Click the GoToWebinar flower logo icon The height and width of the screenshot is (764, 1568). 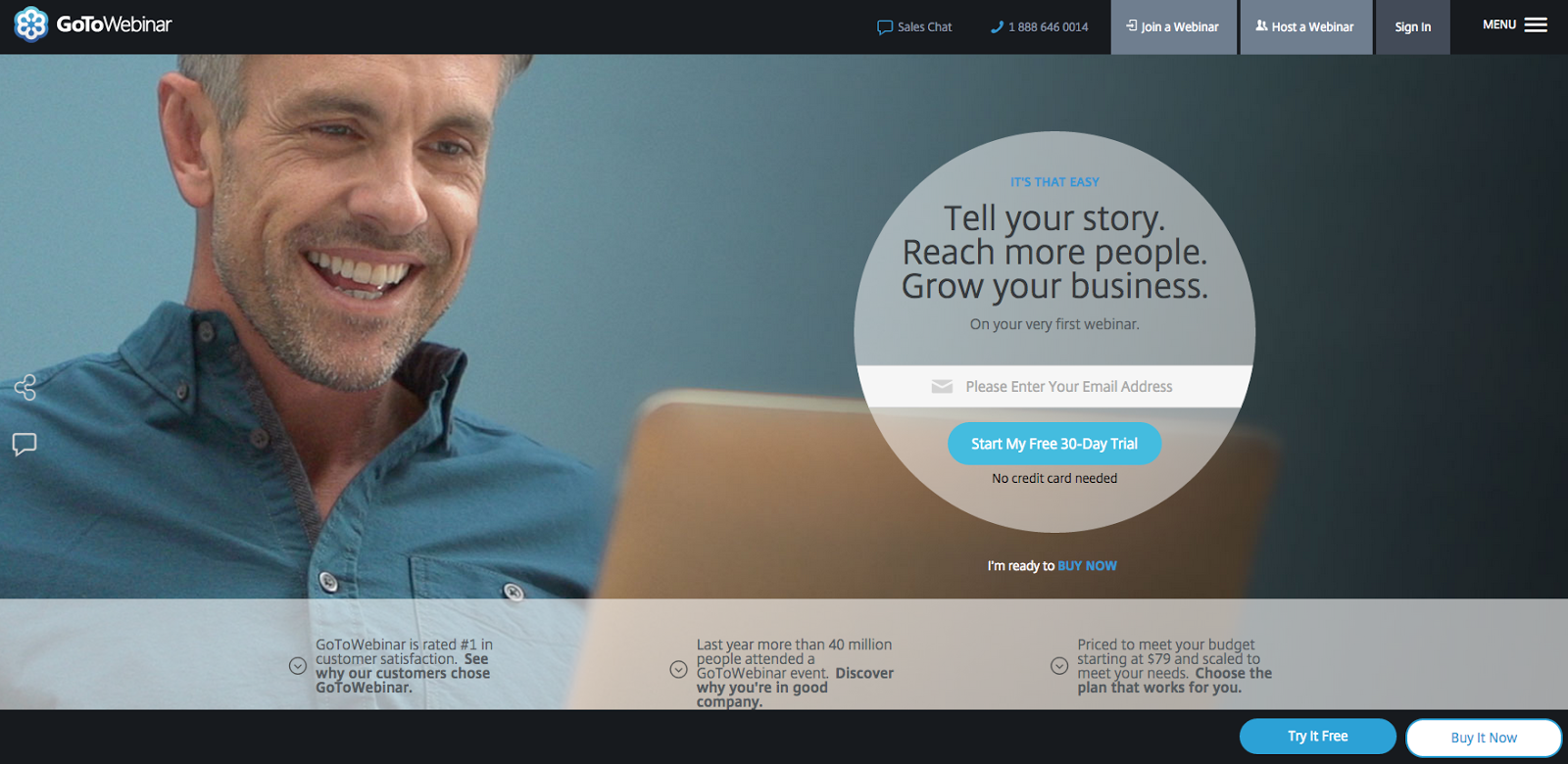point(30,24)
